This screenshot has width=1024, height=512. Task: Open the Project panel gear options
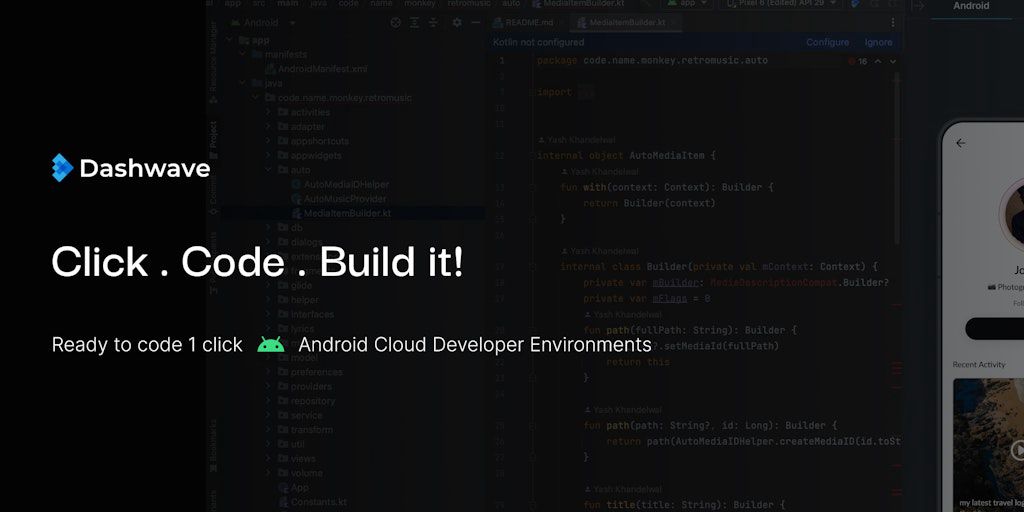coord(457,22)
